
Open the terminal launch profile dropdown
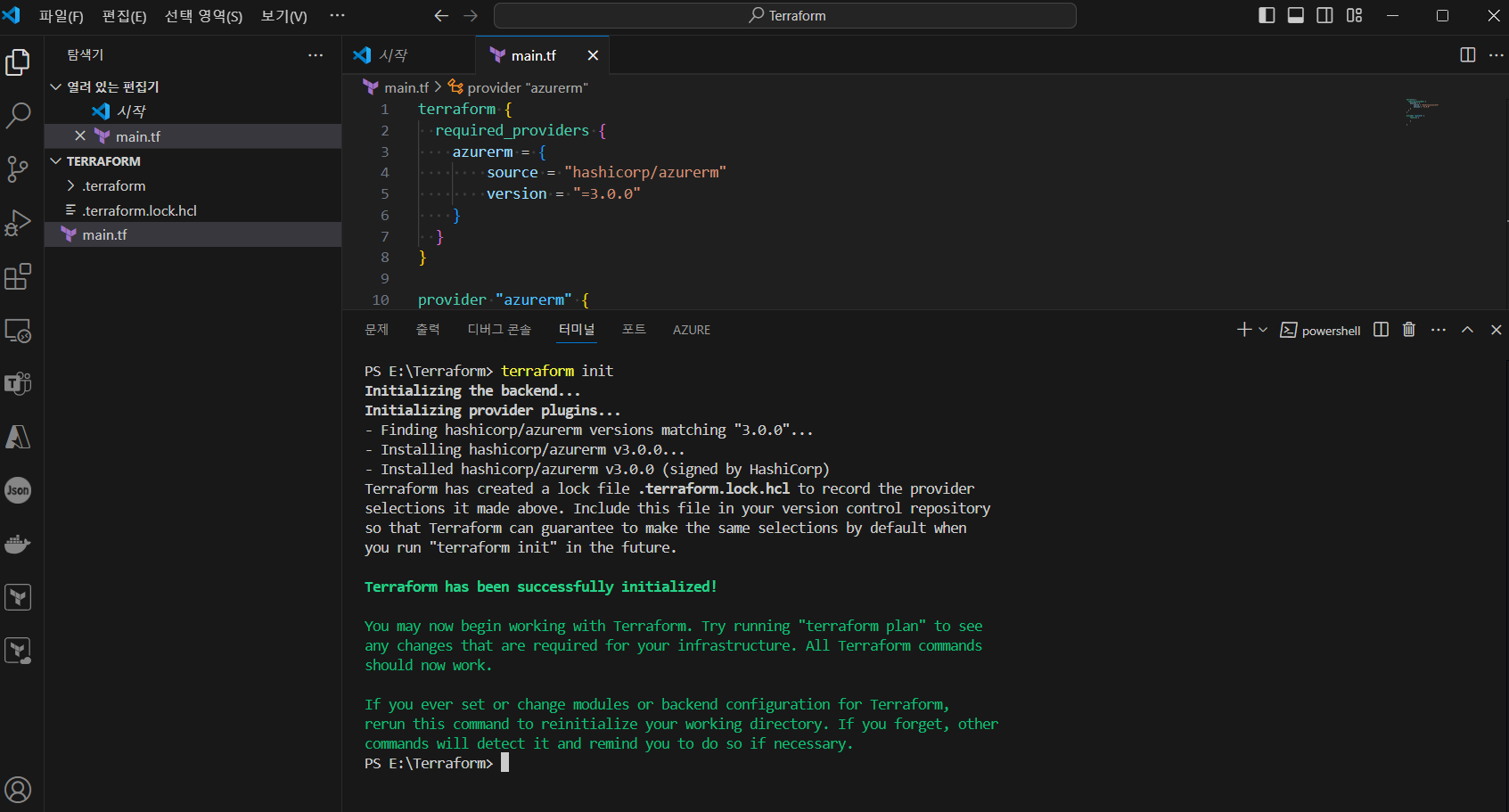coord(1263,330)
